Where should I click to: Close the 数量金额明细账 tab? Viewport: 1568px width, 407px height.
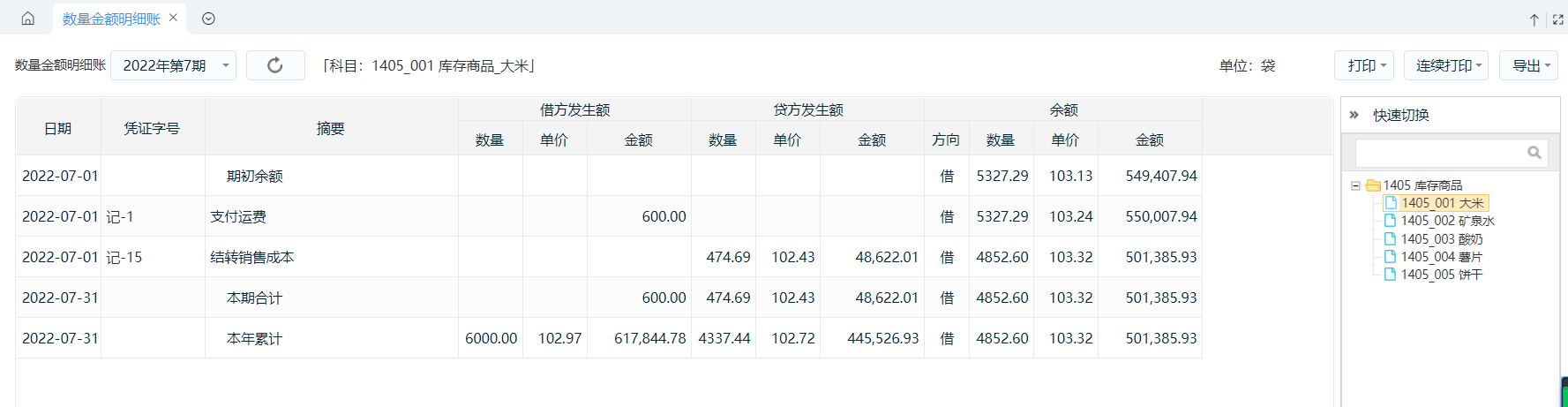173,18
